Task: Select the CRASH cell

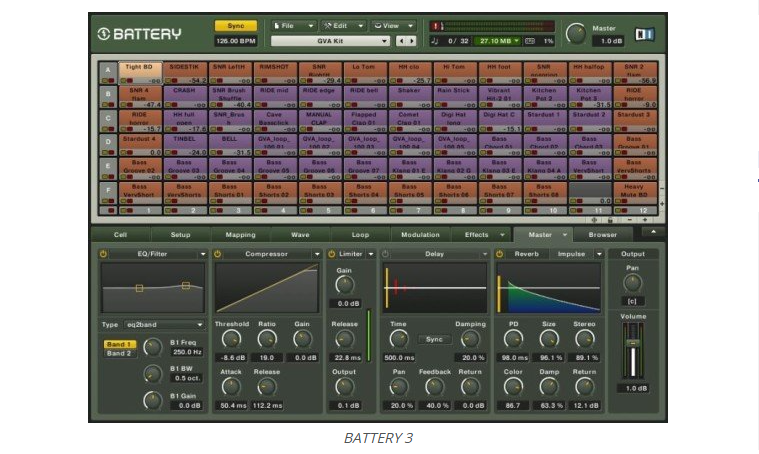Action: tap(185, 97)
